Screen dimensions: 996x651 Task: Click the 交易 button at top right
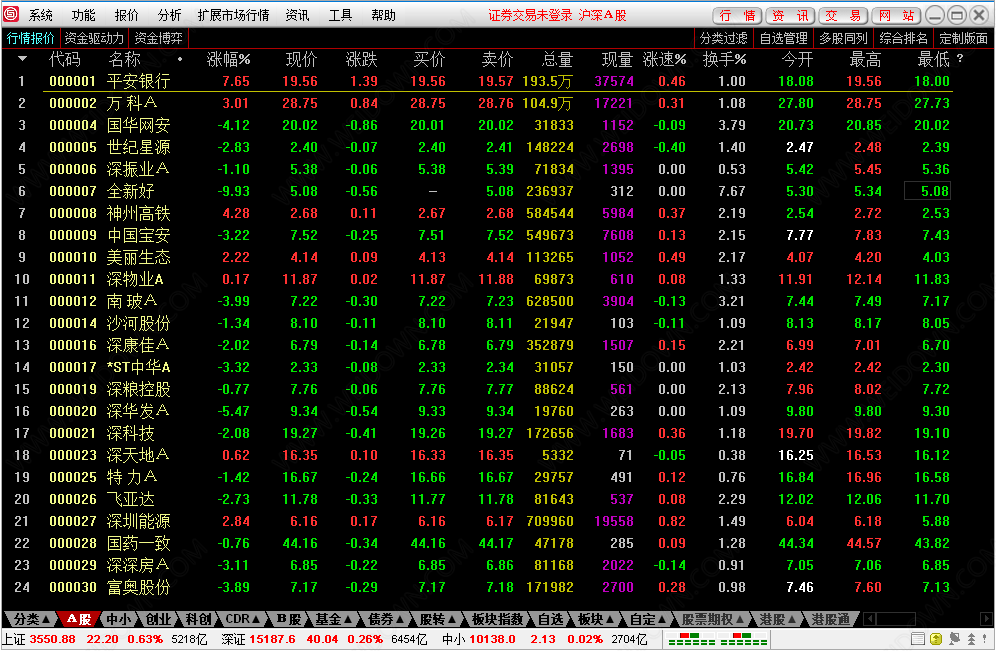[843, 15]
